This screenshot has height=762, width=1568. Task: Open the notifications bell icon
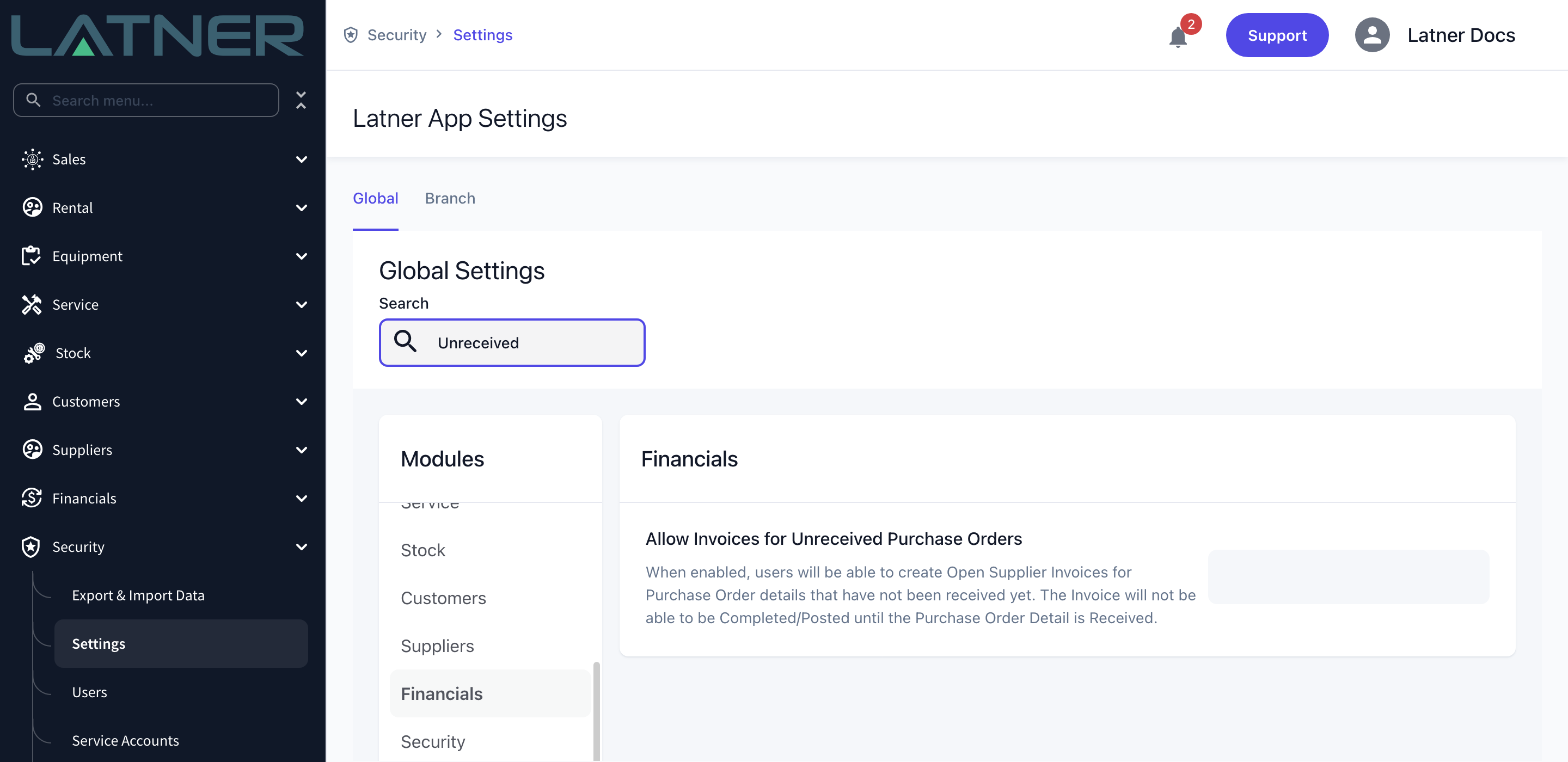(1178, 36)
